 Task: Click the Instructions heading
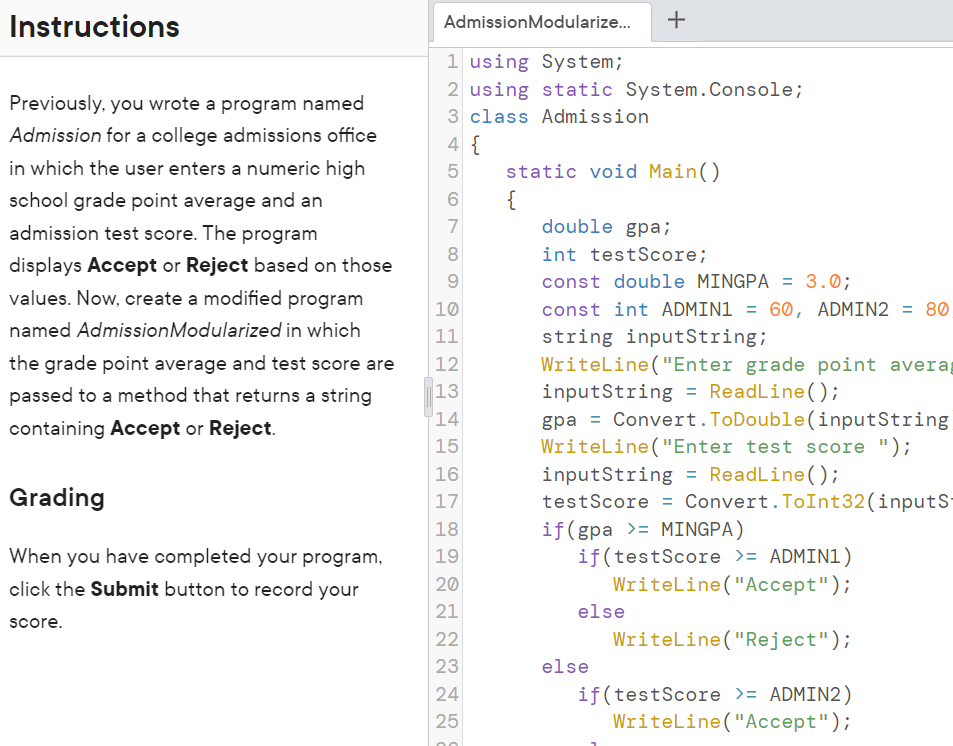tap(93, 27)
